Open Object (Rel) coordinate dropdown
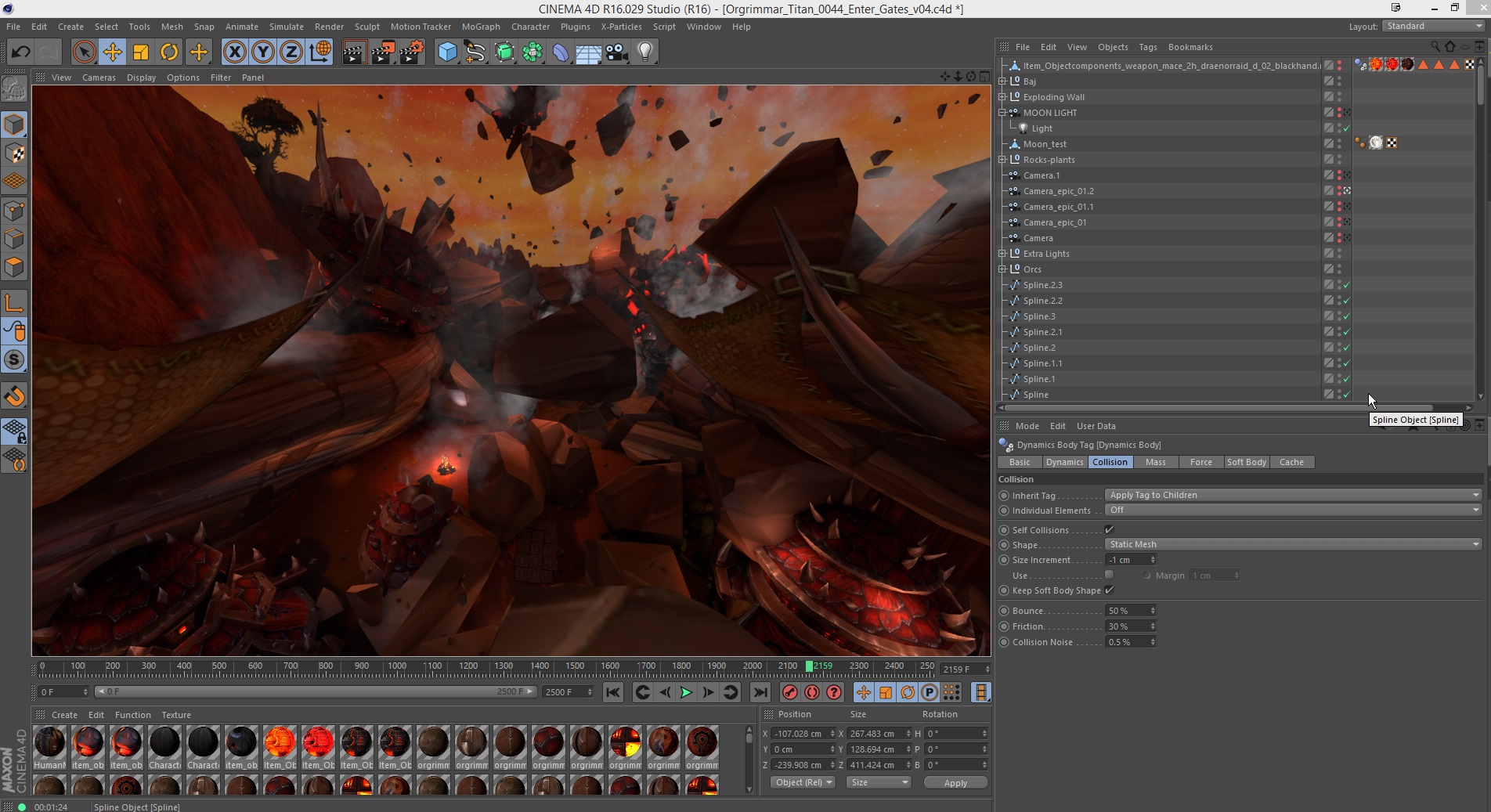 point(803,782)
